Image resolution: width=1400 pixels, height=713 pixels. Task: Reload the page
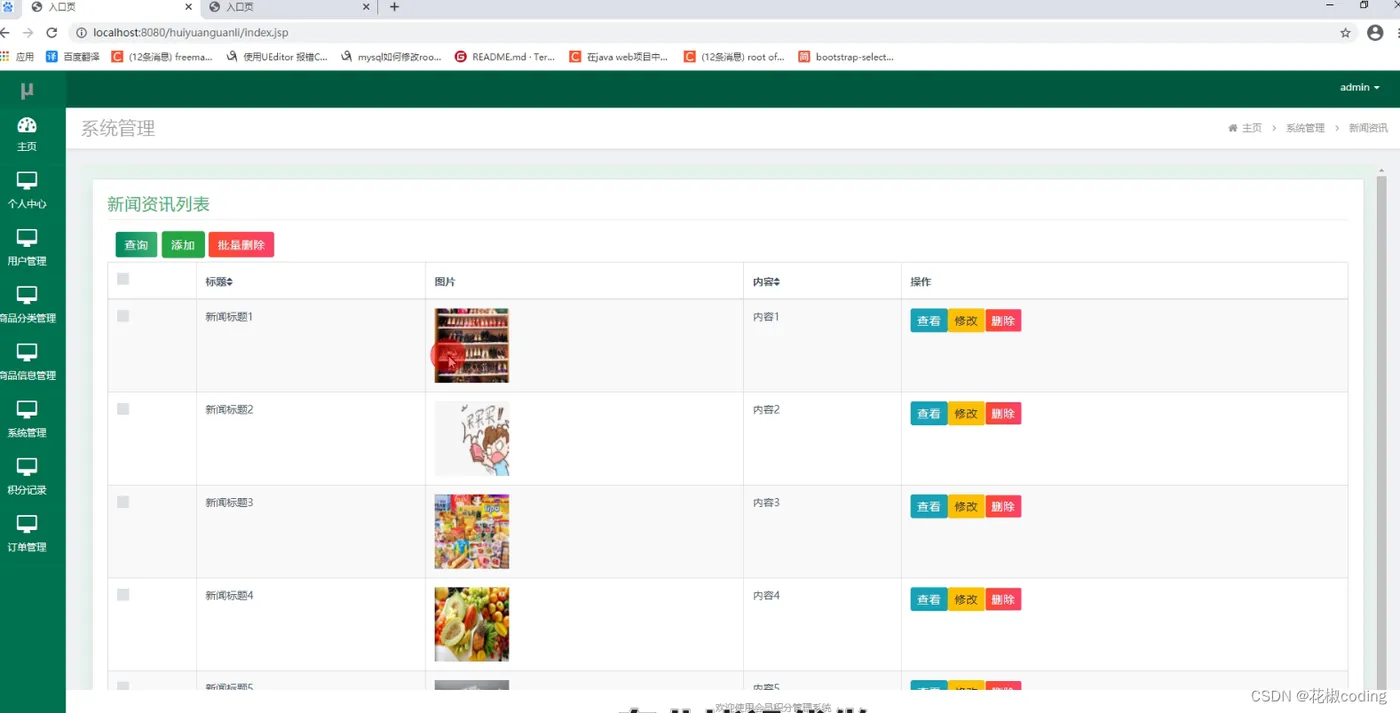(x=52, y=33)
